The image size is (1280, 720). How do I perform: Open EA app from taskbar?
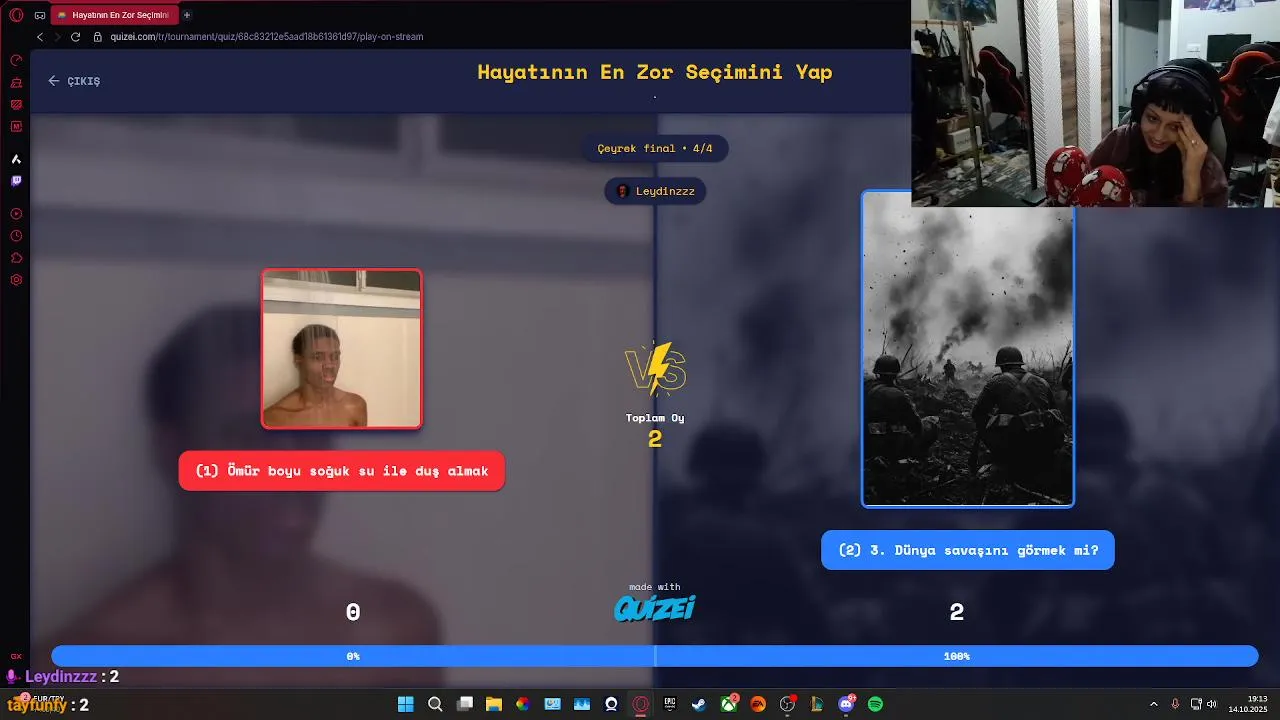click(758, 704)
